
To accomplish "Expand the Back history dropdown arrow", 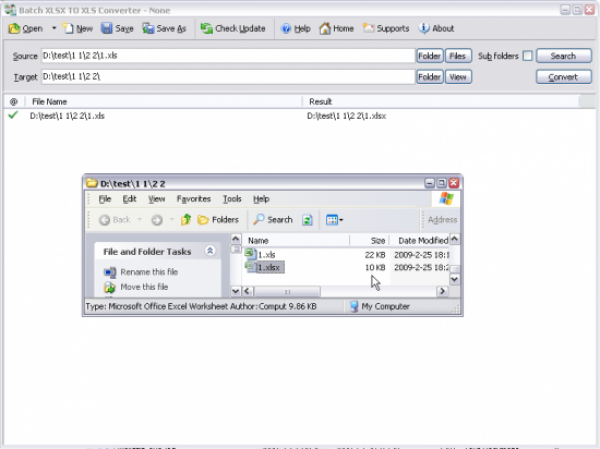I will click(140, 220).
